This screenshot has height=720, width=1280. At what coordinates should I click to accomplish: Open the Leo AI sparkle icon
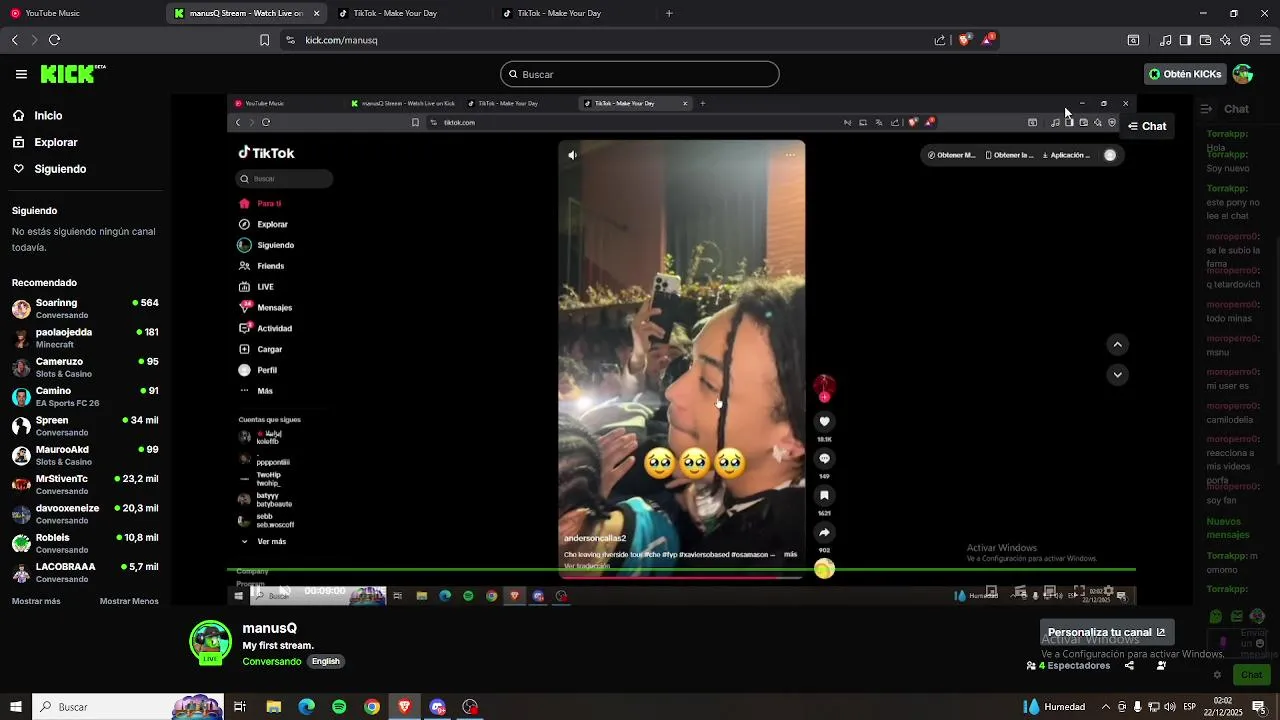(1225, 40)
